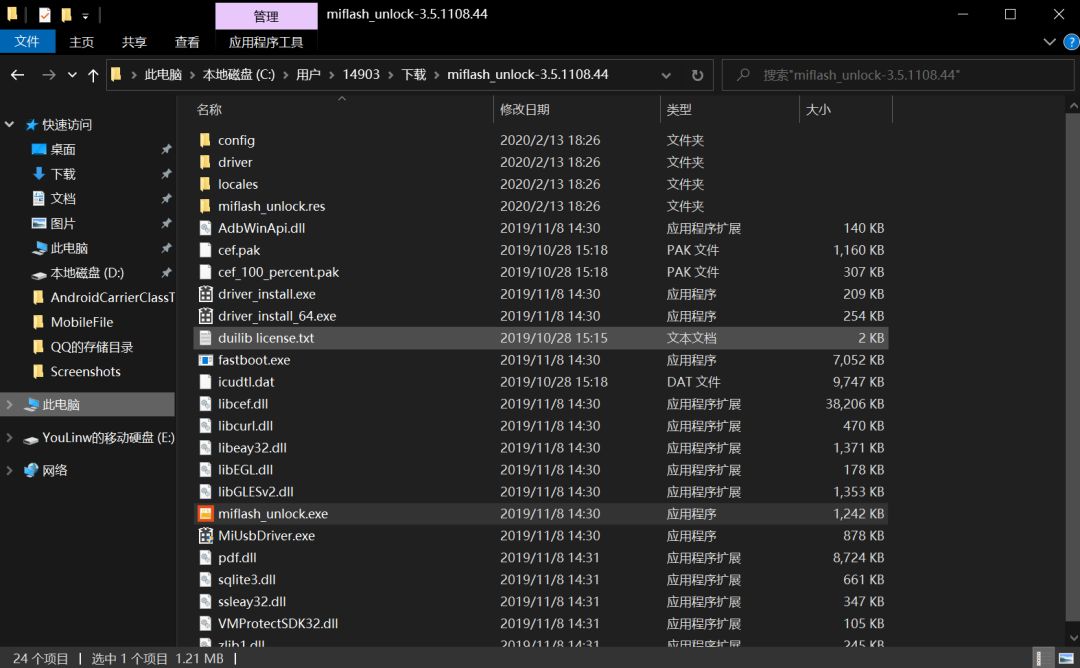Screen dimensions: 1080x668
Task: Collapse the Quick access tree node
Action: coord(10,125)
